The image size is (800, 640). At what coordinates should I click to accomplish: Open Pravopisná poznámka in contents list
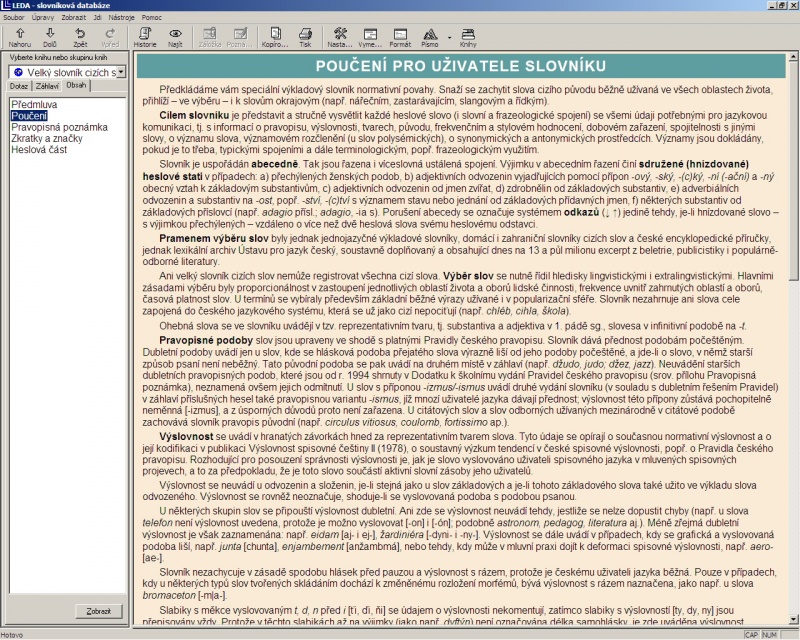tap(60, 127)
